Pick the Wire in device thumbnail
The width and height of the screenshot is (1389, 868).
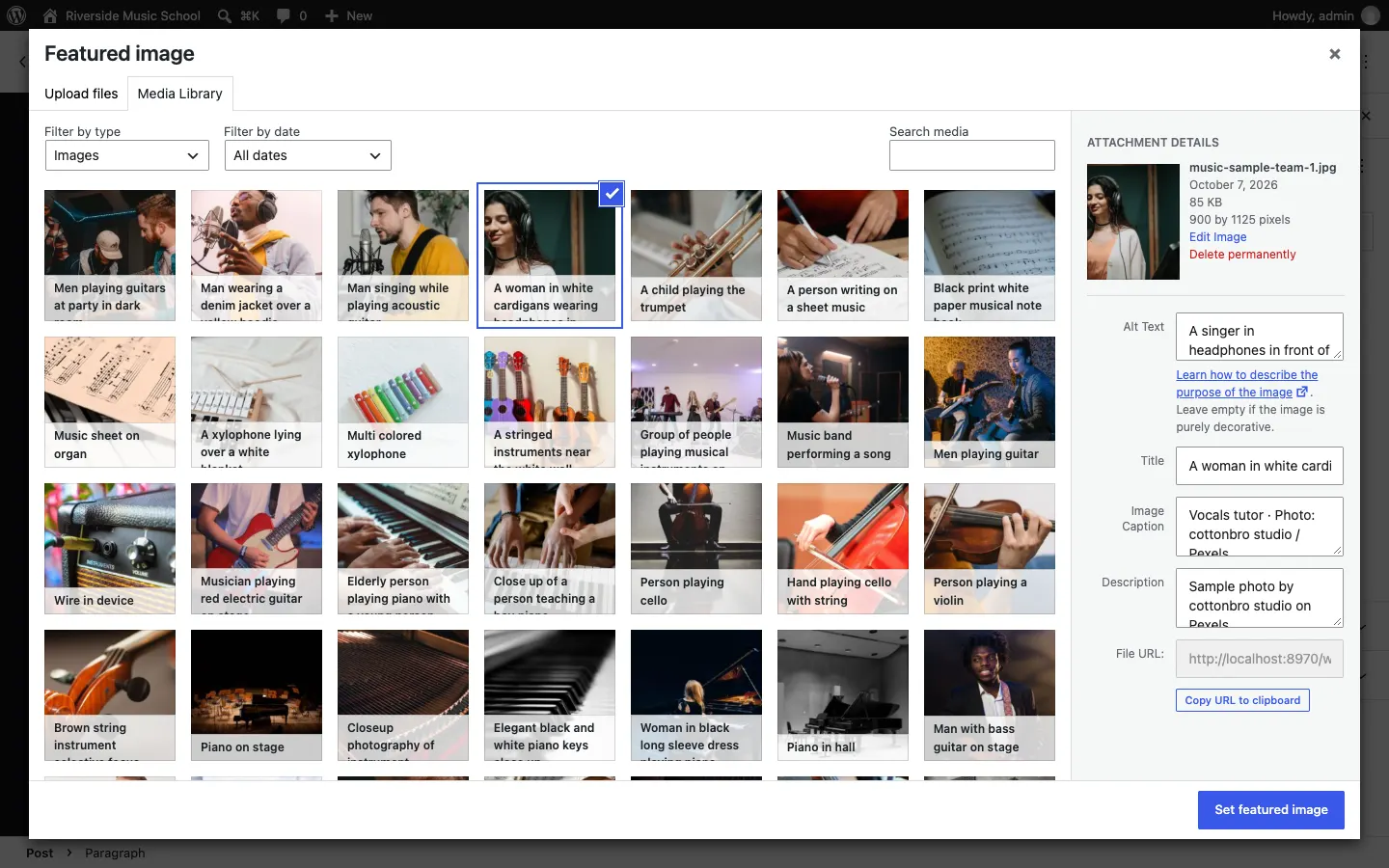point(110,549)
